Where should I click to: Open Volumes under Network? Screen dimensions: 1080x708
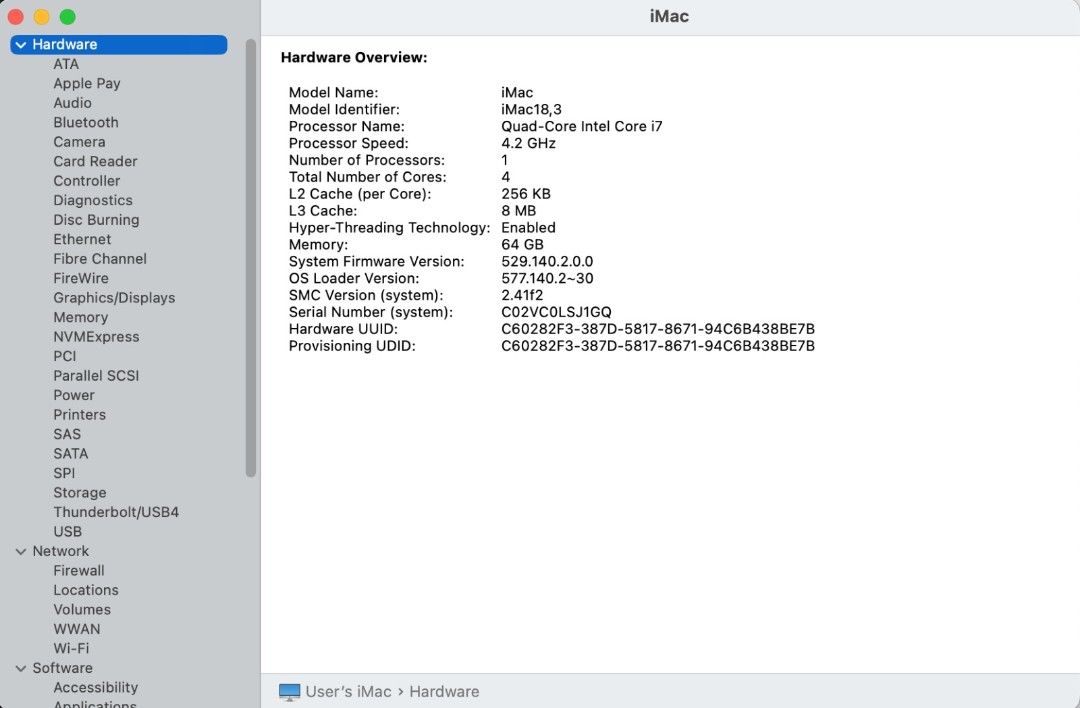click(x=82, y=610)
